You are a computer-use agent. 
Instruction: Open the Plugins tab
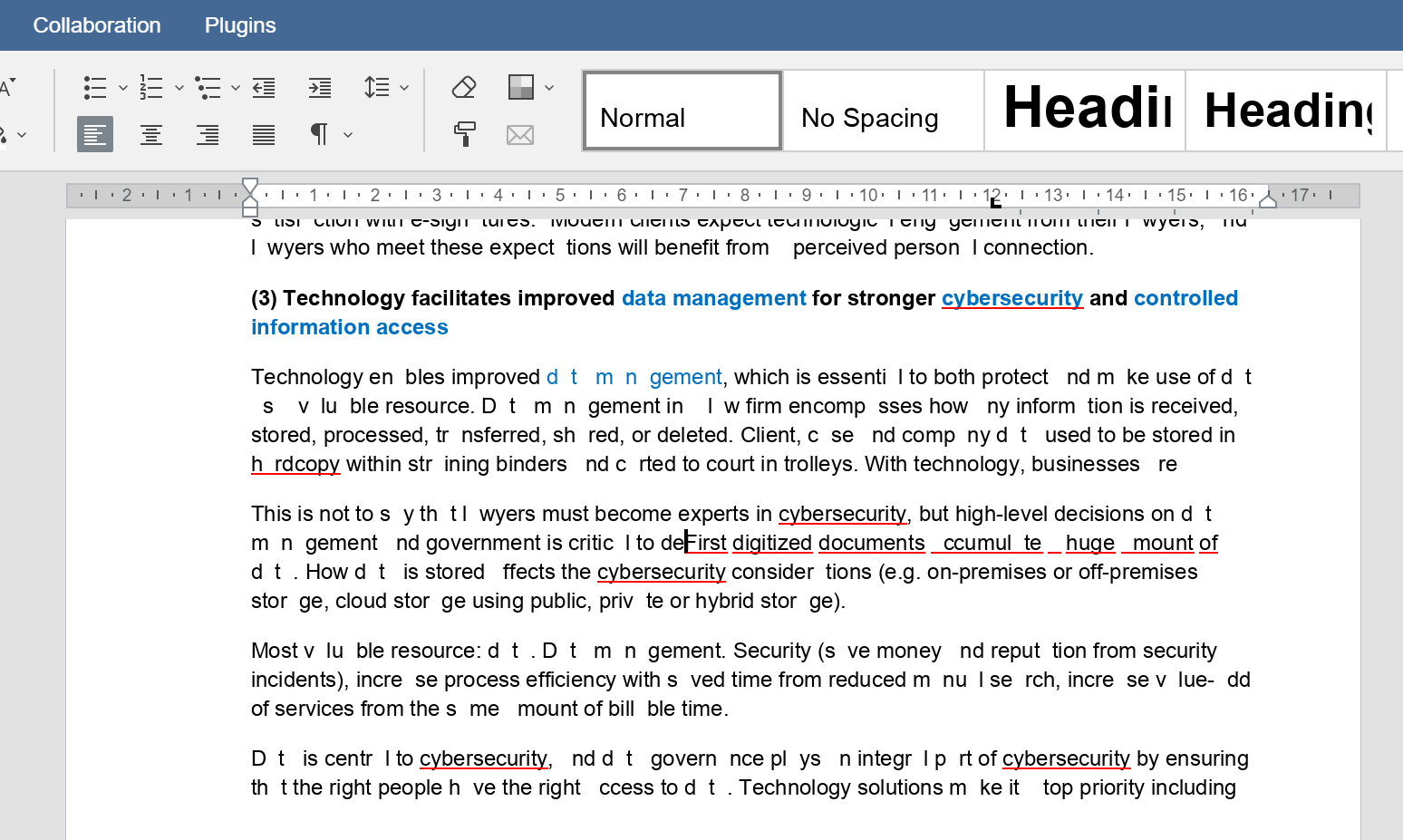pyautogui.click(x=240, y=24)
